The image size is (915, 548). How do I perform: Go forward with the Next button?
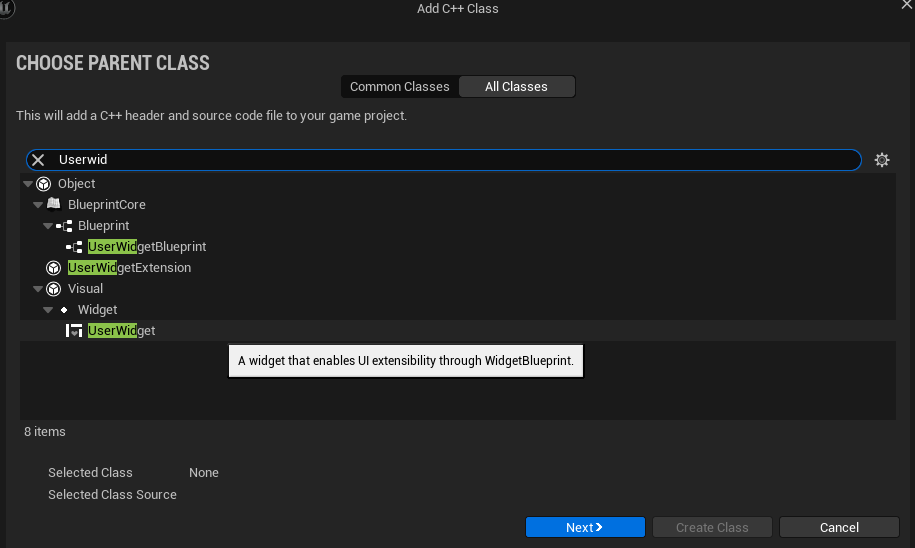pos(585,527)
